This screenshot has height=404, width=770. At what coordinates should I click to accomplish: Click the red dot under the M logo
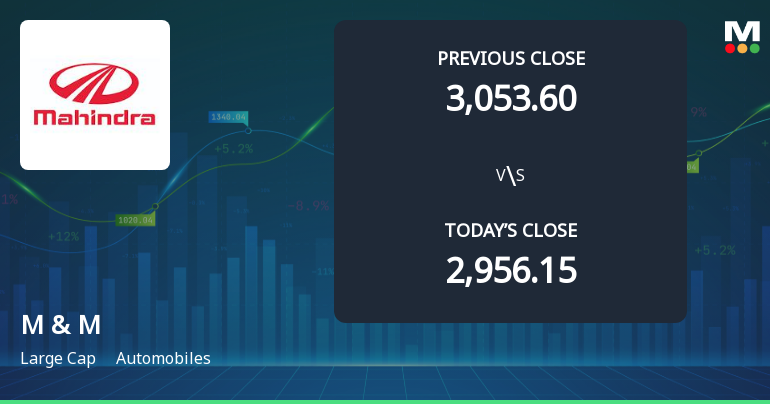pos(729,47)
